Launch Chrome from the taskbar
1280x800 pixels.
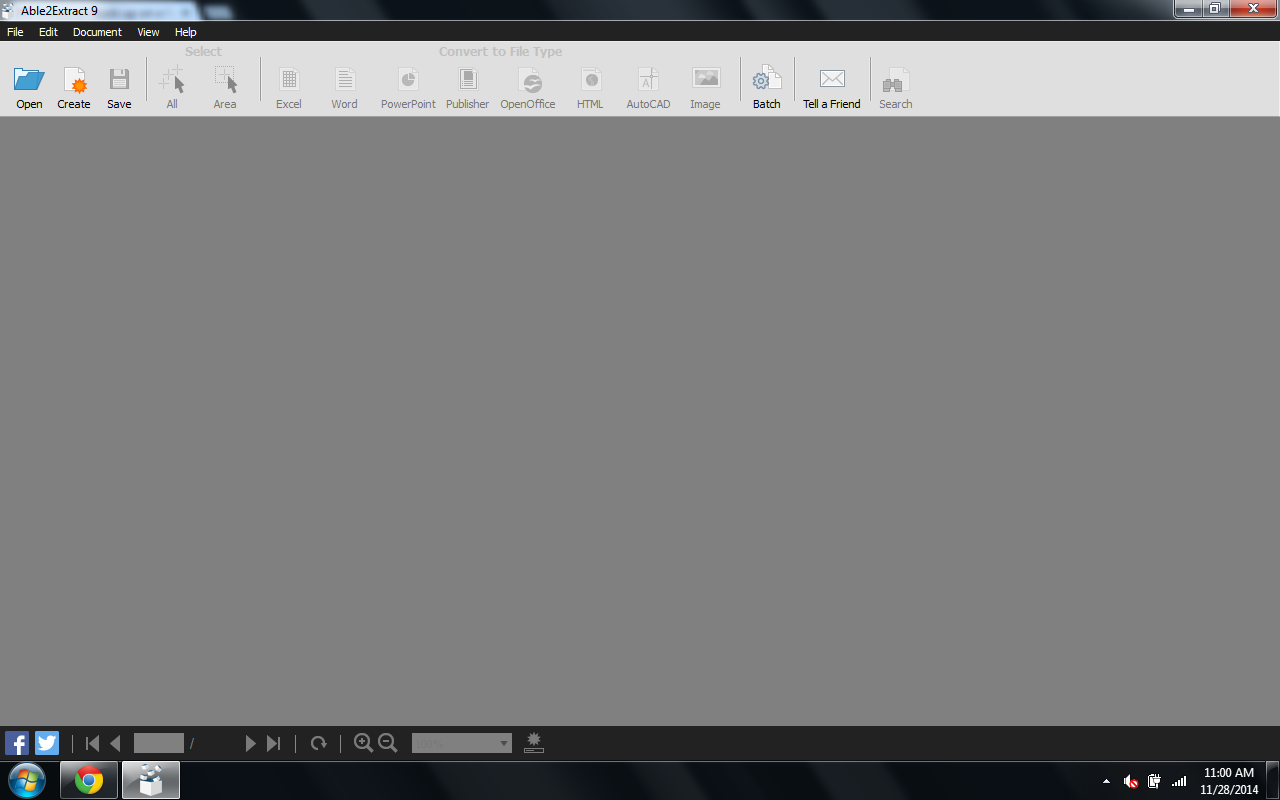tap(89, 780)
